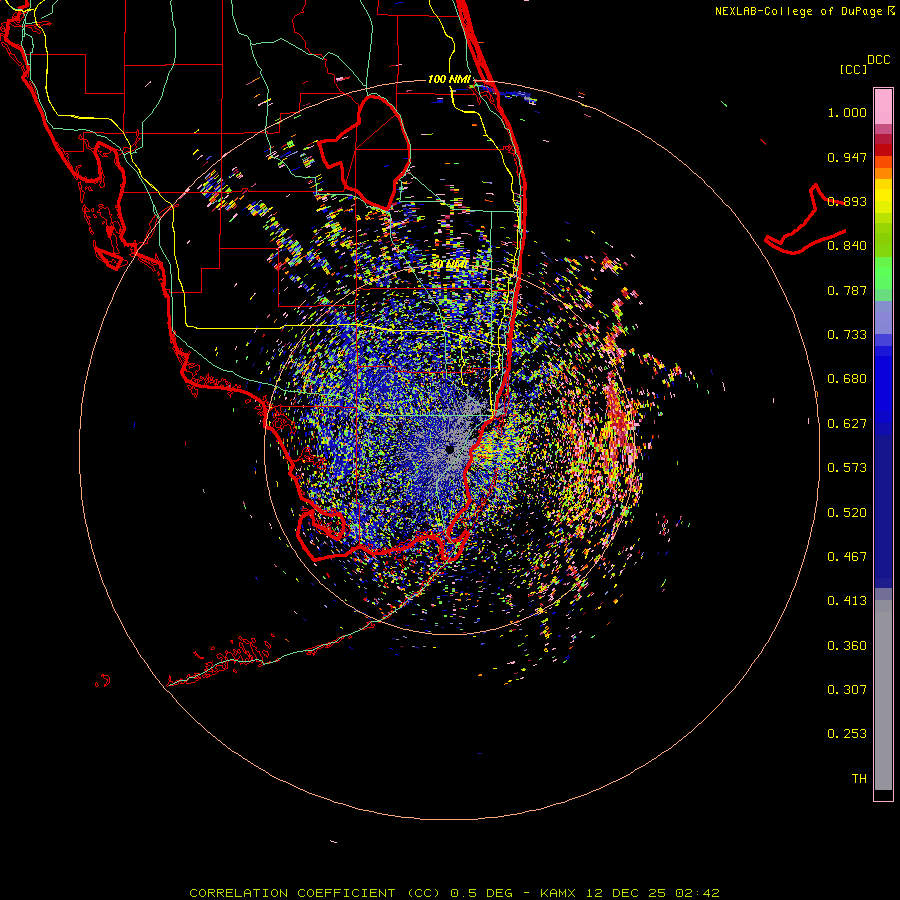Pick the dark red color bar segment

pos(883,149)
